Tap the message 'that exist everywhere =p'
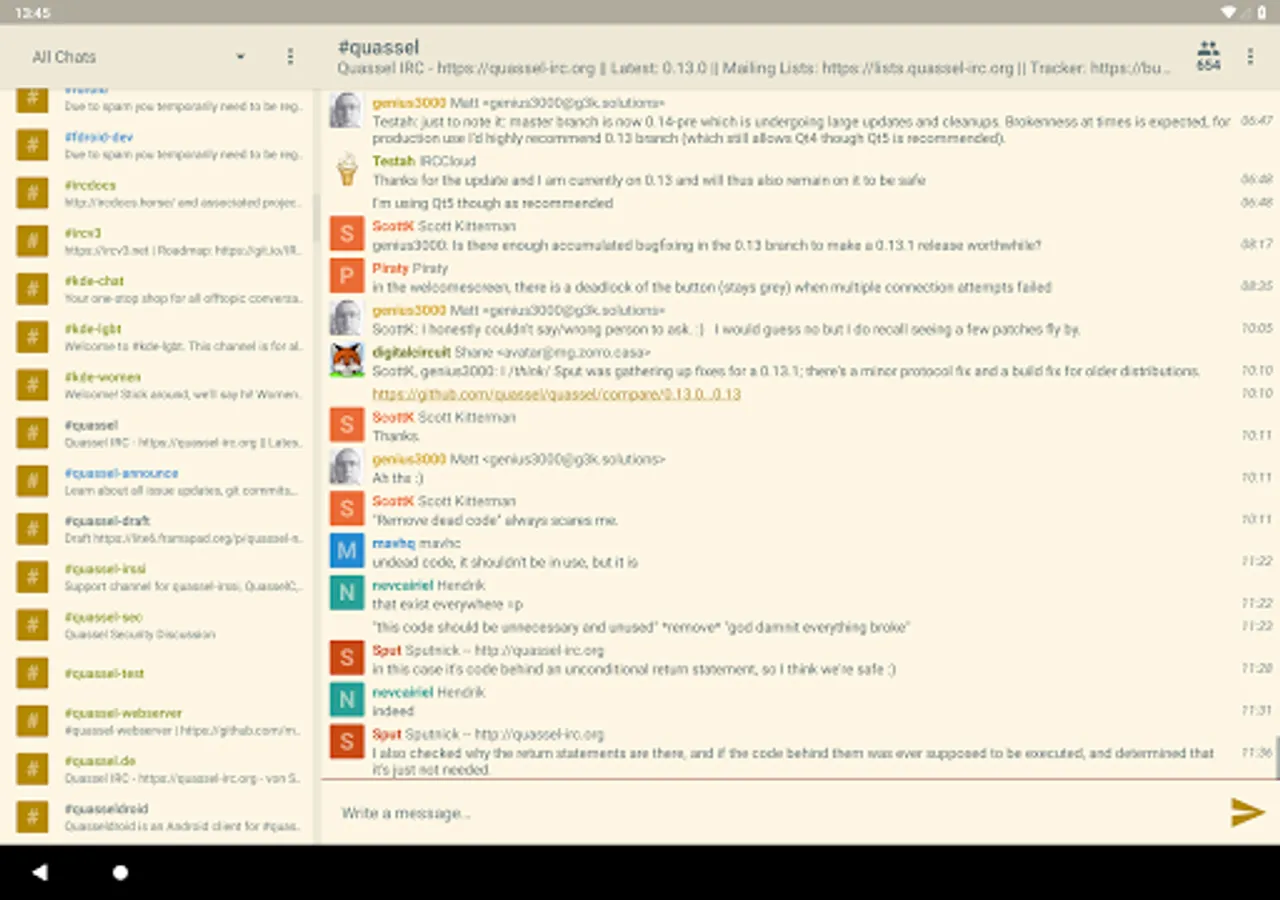 [447, 605]
